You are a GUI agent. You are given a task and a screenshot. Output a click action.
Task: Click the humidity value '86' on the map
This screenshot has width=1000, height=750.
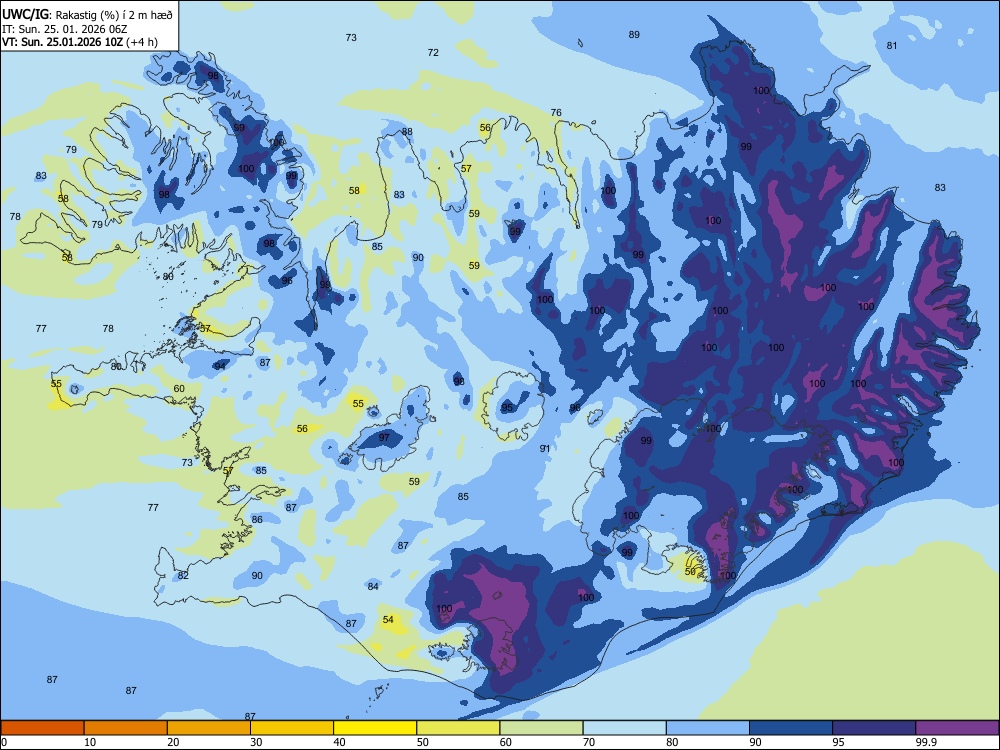[x=257, y=519]
